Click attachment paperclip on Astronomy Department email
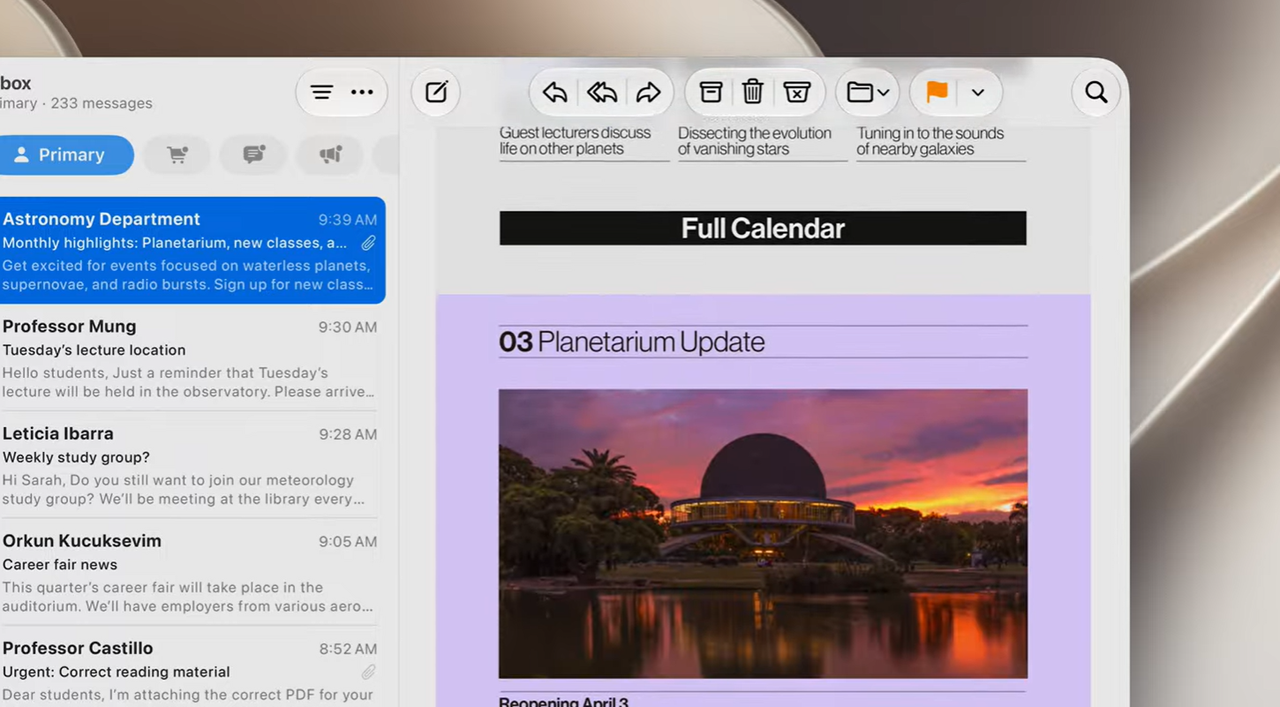Viewport: 1280px width, 707px height. pyautogui.click(x=368, y=243)
